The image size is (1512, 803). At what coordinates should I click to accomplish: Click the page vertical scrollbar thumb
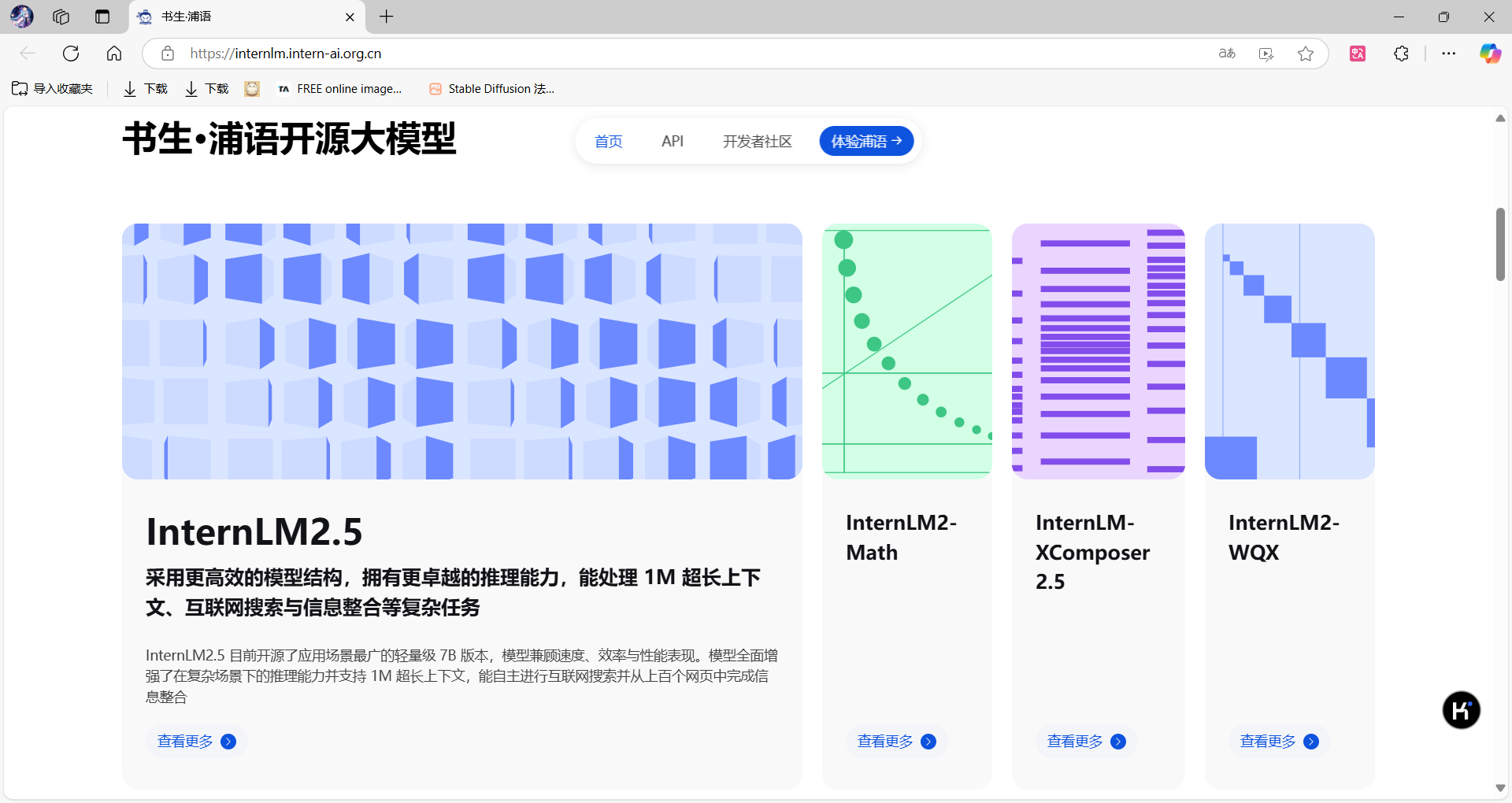coord(1500,244)
